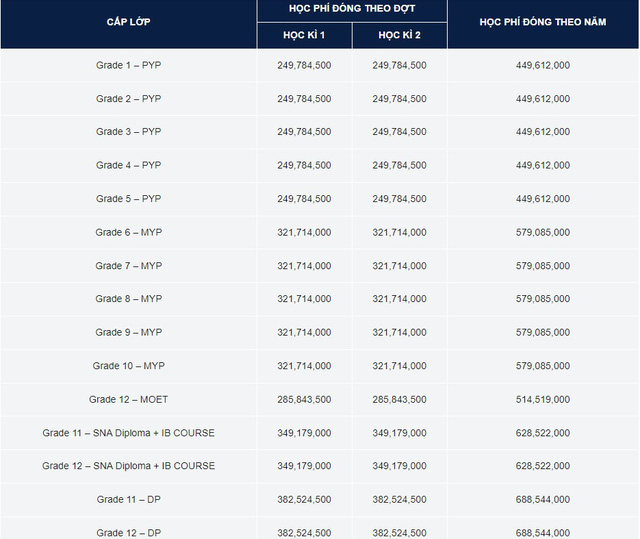Click the yearly fee 514,519,000 for Grade 12 MOET

coord(543,400)
